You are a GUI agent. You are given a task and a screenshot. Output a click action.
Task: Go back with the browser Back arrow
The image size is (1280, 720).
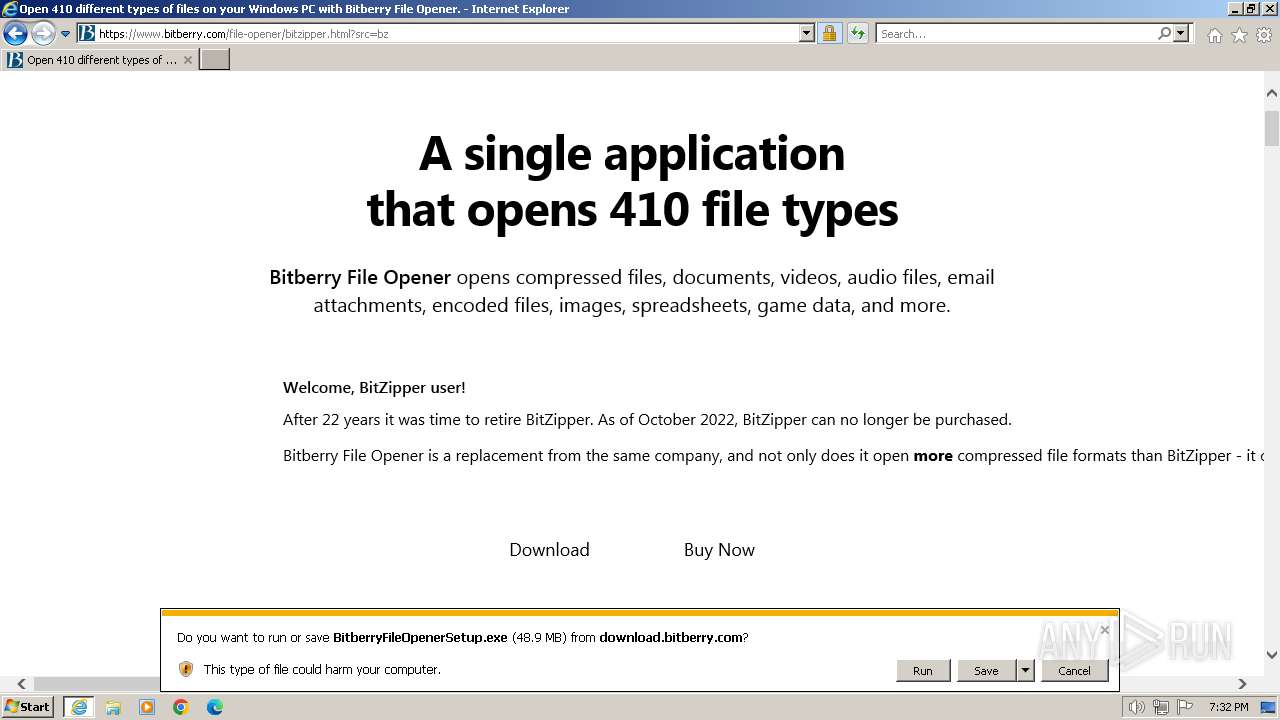(15, 33)
